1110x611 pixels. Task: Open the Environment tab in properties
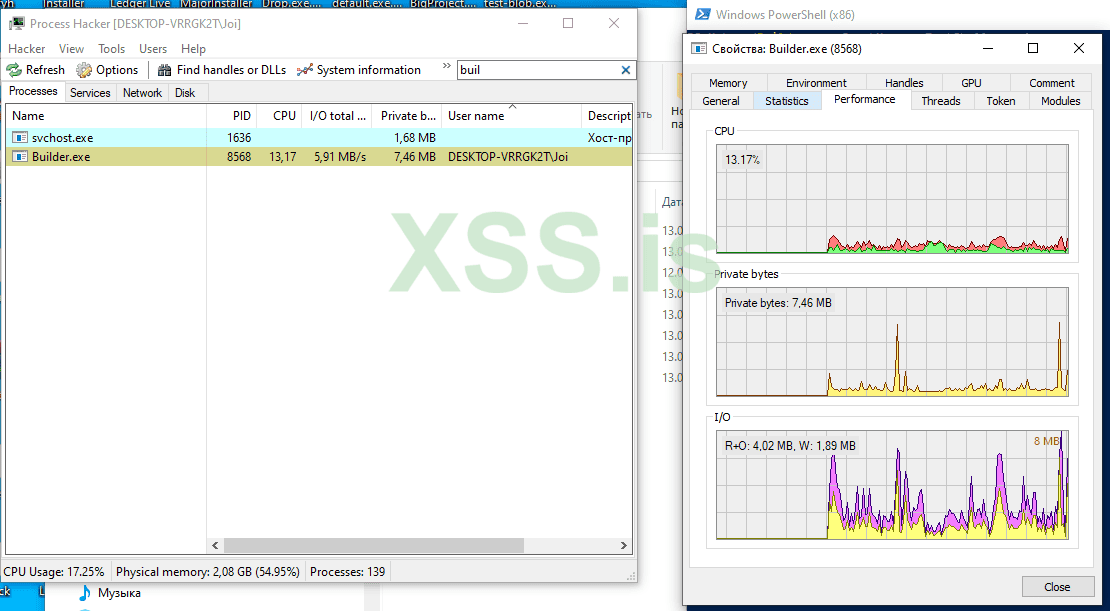click(x=816, y=83)
